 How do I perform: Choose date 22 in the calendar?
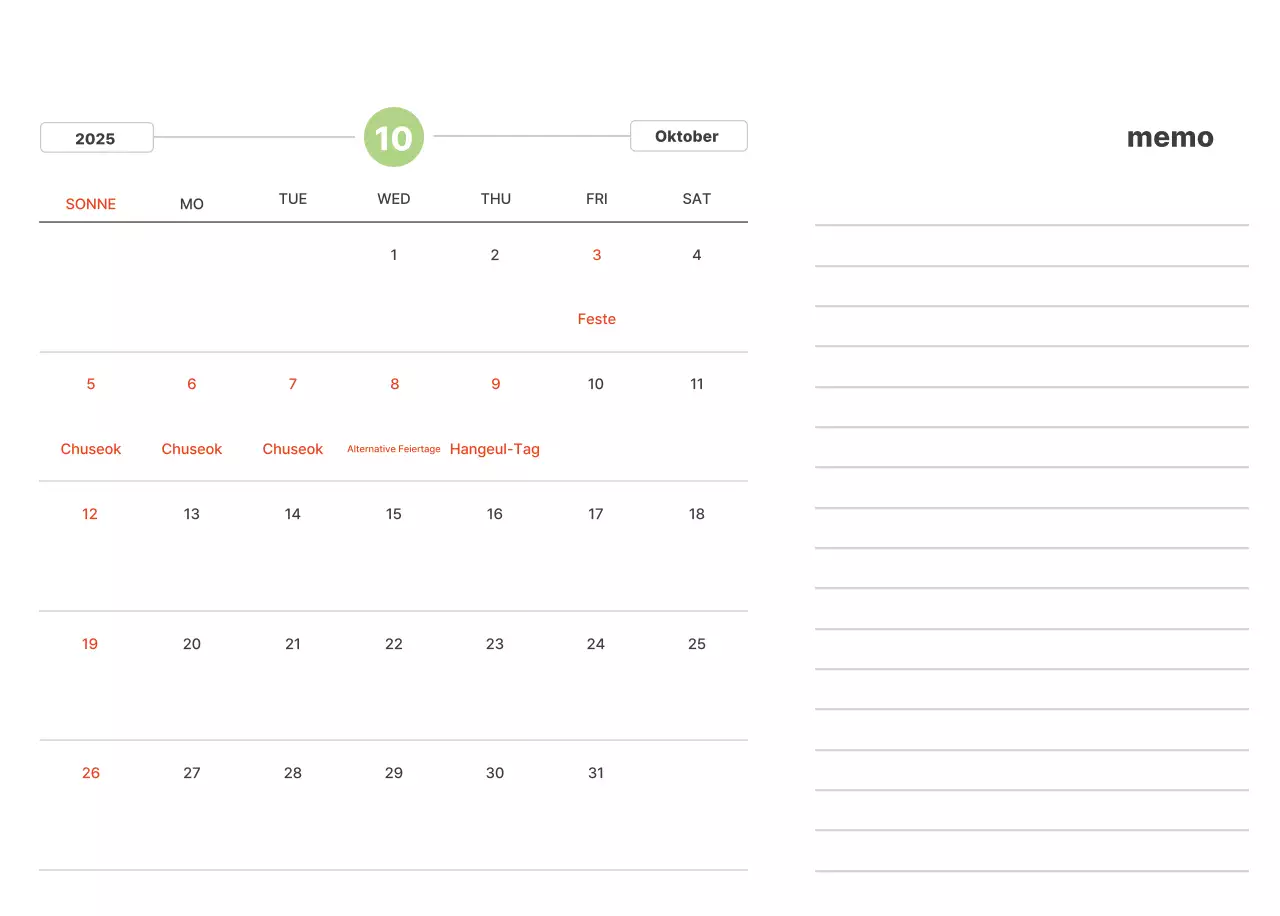point(393,644)
